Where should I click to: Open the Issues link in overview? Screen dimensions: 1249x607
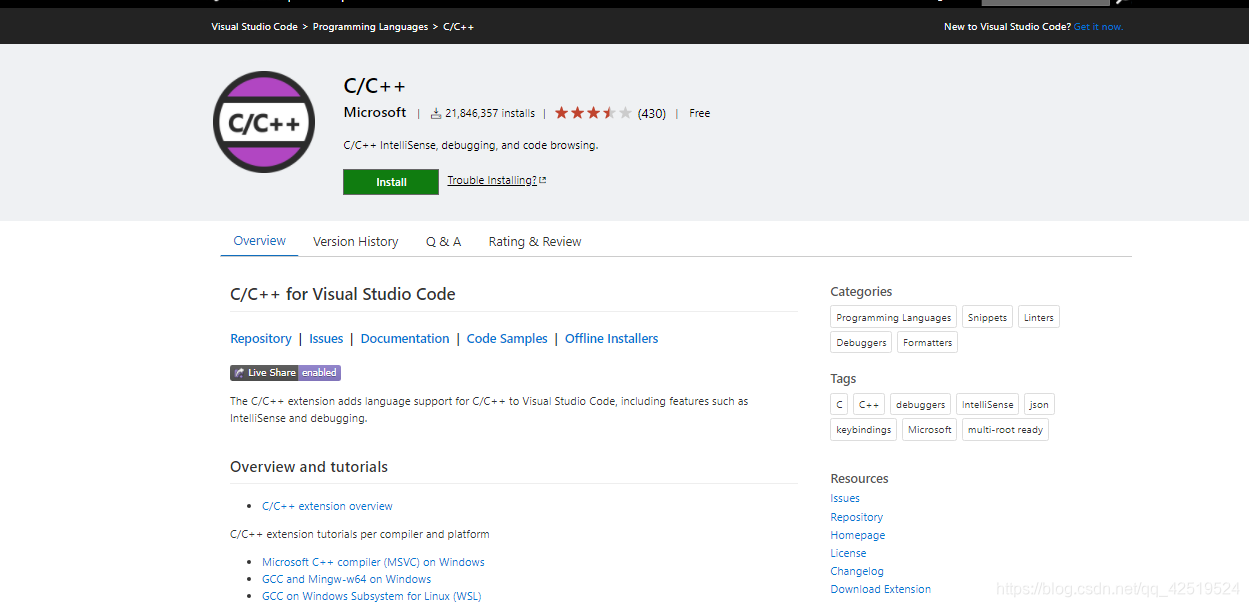326,339
